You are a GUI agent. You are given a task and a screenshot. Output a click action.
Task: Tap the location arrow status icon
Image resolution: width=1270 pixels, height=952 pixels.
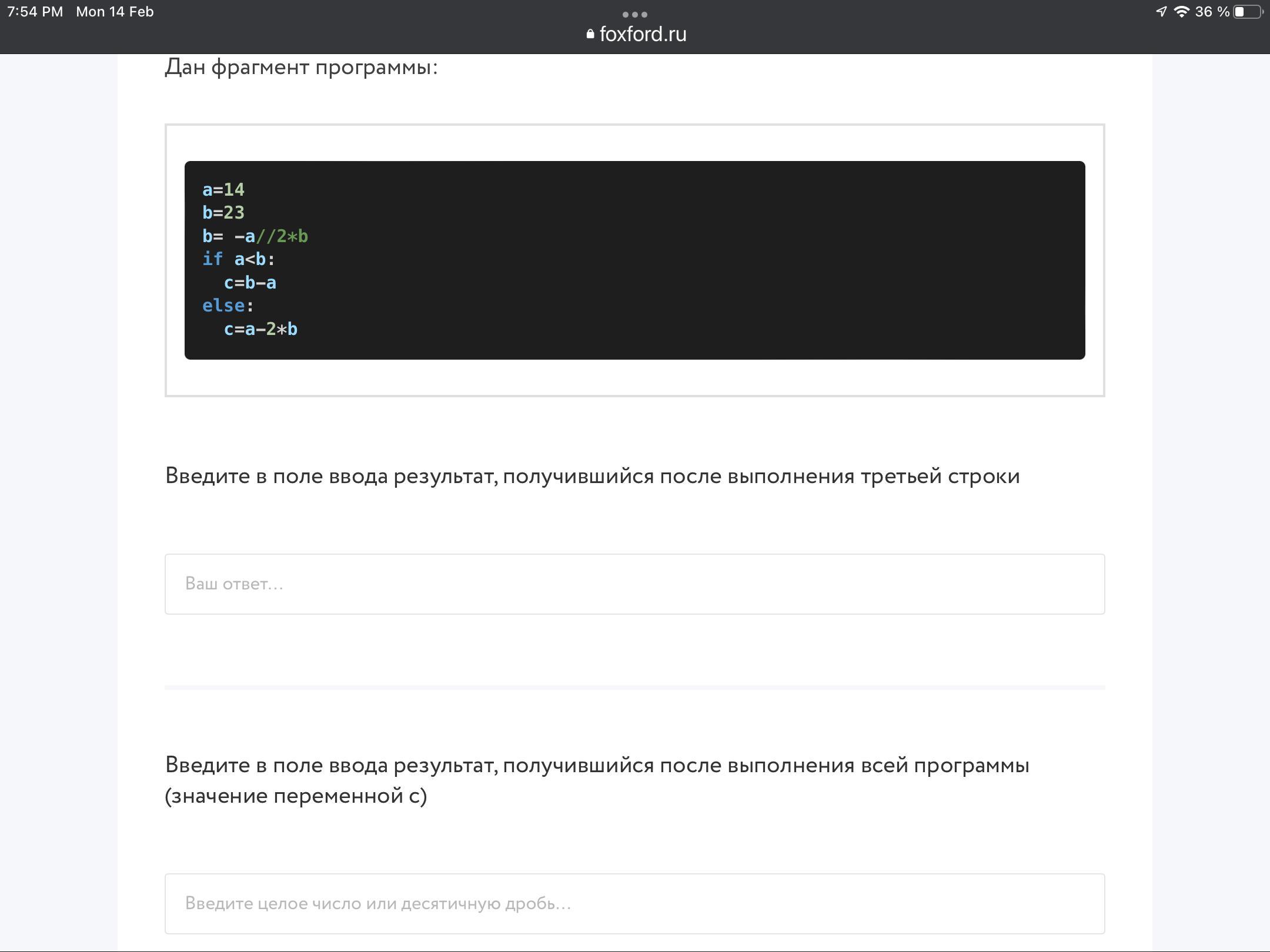click(x=1161, y=12)
